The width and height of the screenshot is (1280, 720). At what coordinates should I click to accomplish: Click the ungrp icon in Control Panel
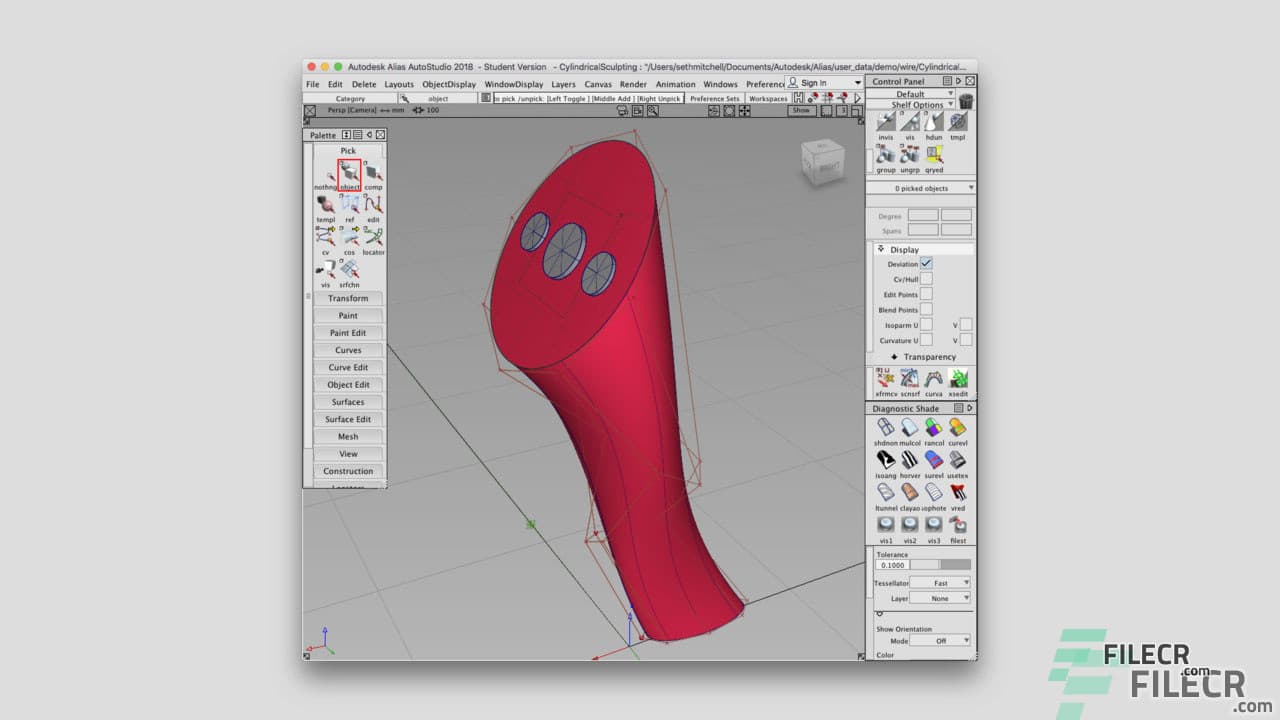click(x=909, y=155)
